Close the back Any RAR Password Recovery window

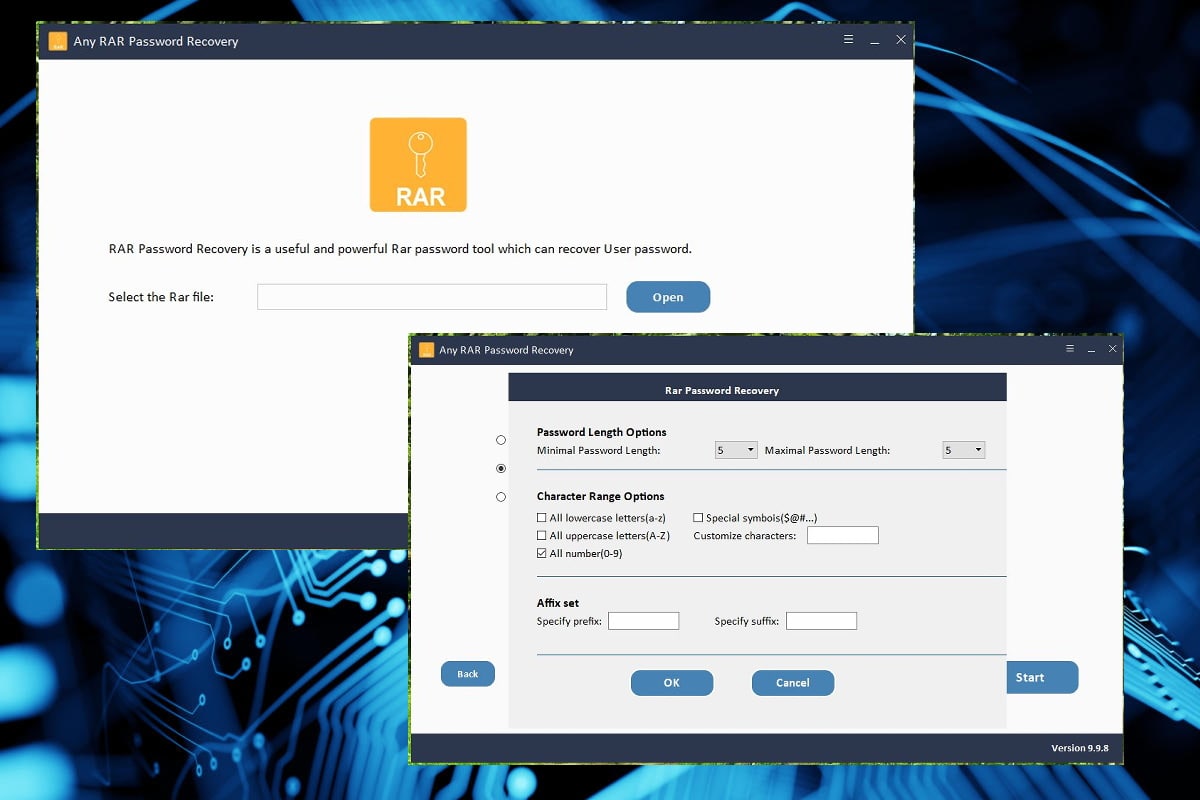pos(901,40)
